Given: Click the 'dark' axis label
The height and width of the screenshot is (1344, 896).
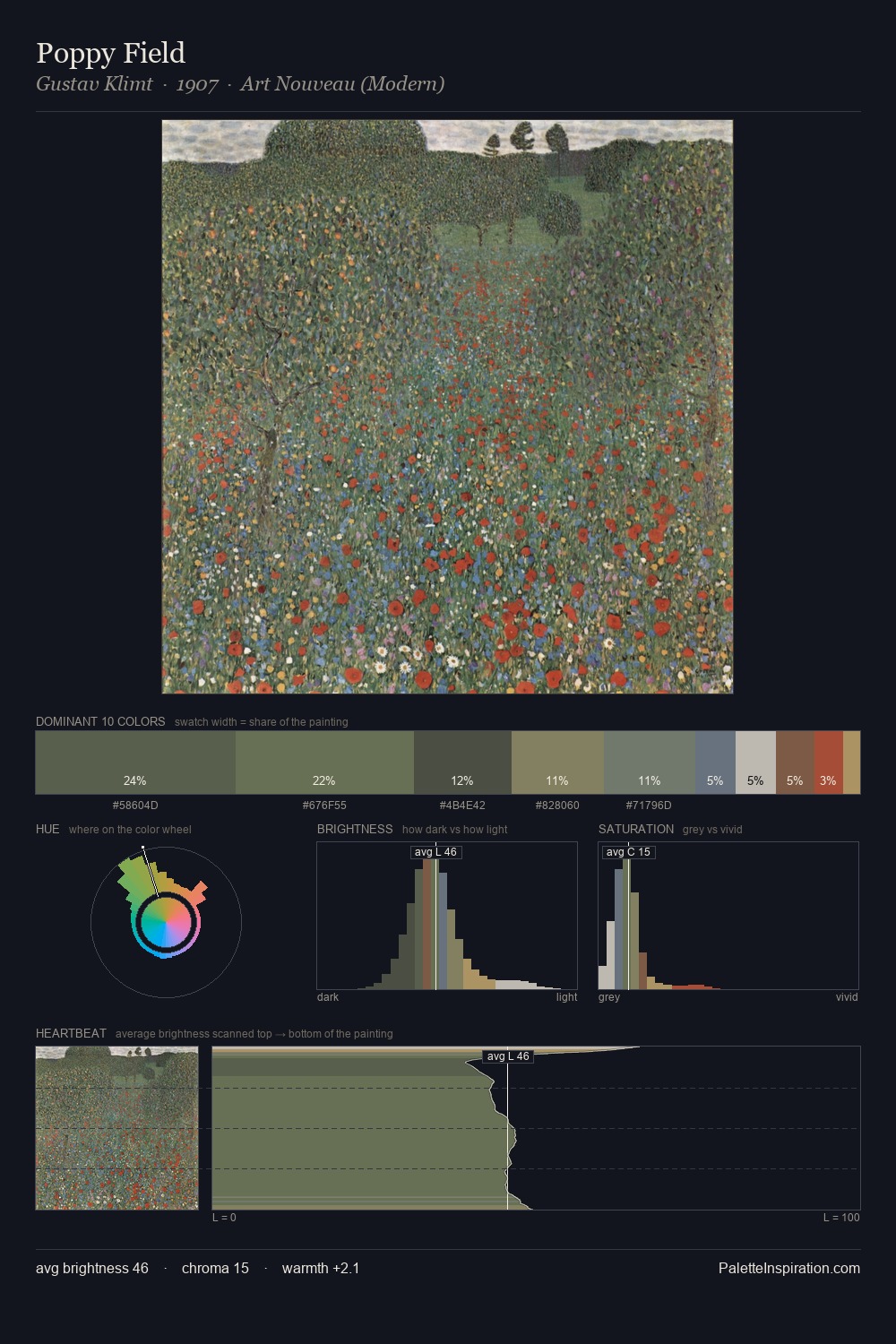Looking at the screenshot, I should (x=328, y=997).
